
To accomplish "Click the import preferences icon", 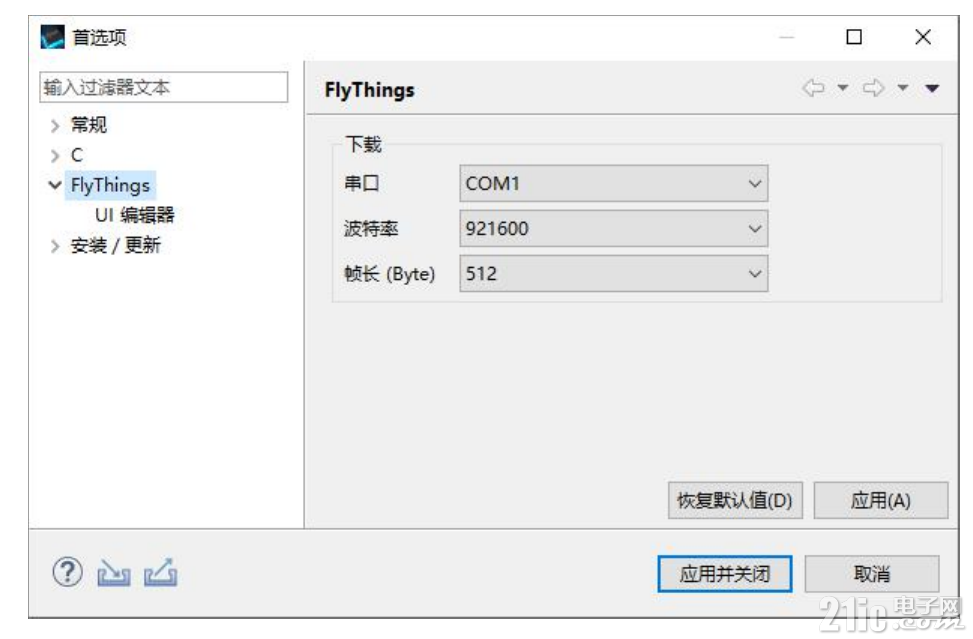I will click(114, 573).
